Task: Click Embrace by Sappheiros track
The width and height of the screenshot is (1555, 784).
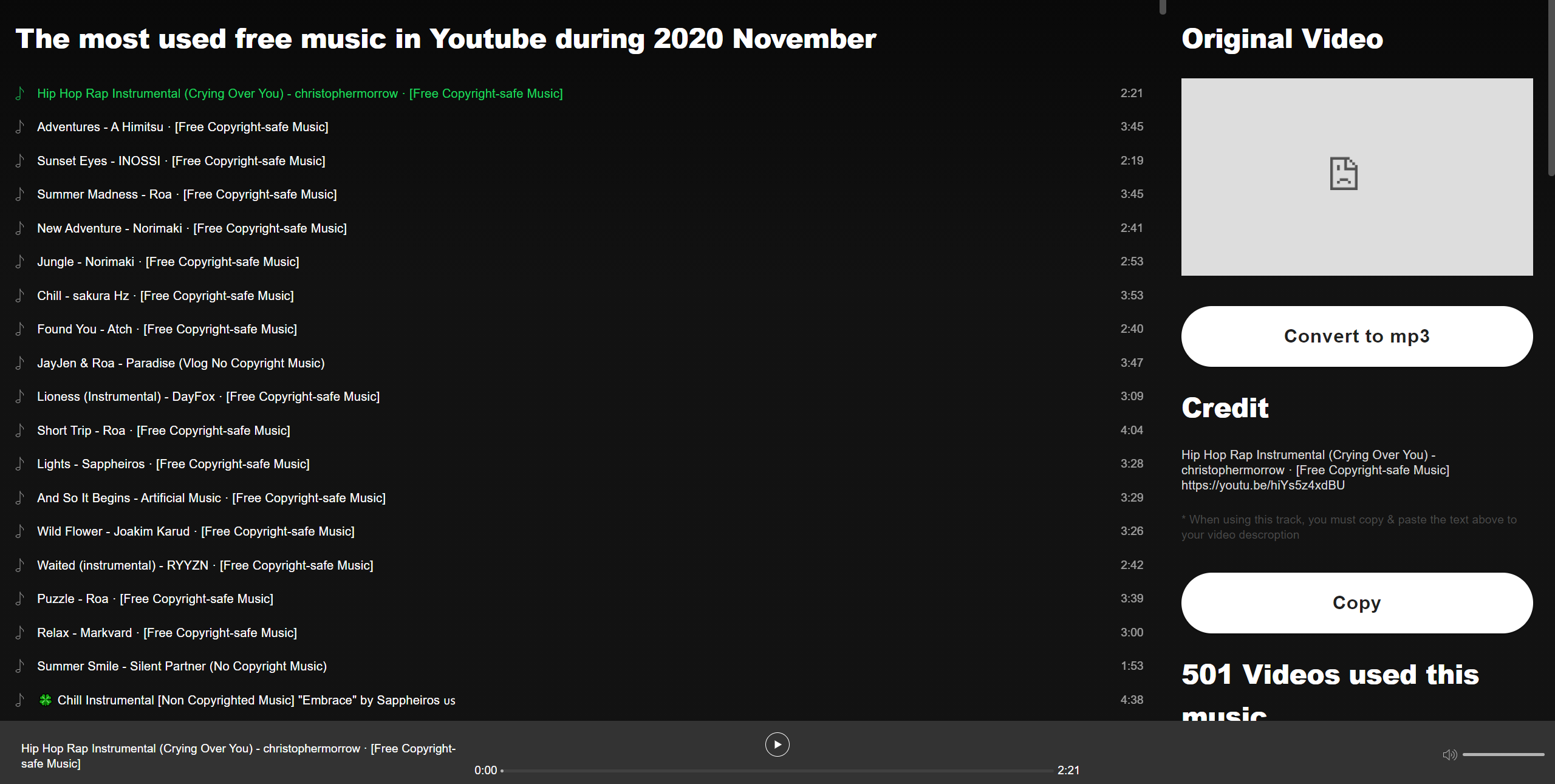Action: [x=256, y=700]
